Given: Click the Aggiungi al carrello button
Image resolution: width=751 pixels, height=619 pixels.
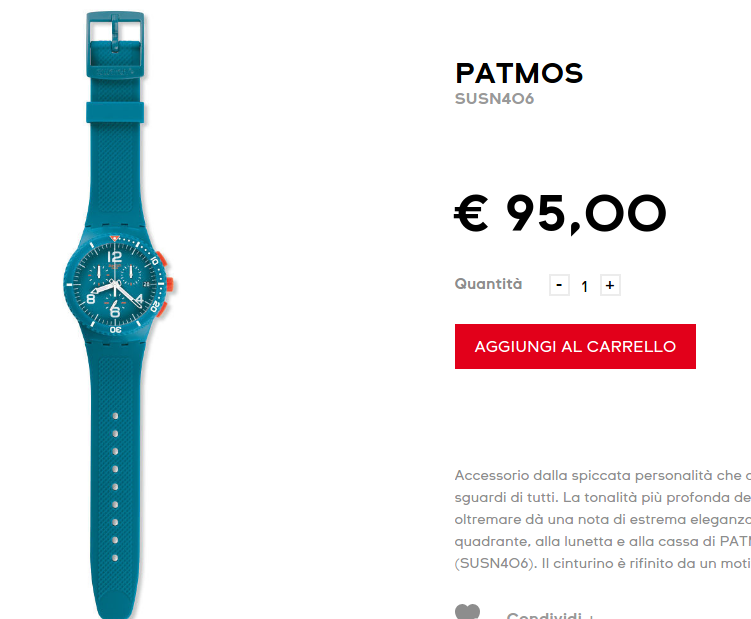Looking at the screenshot, I should pos(575,346).
